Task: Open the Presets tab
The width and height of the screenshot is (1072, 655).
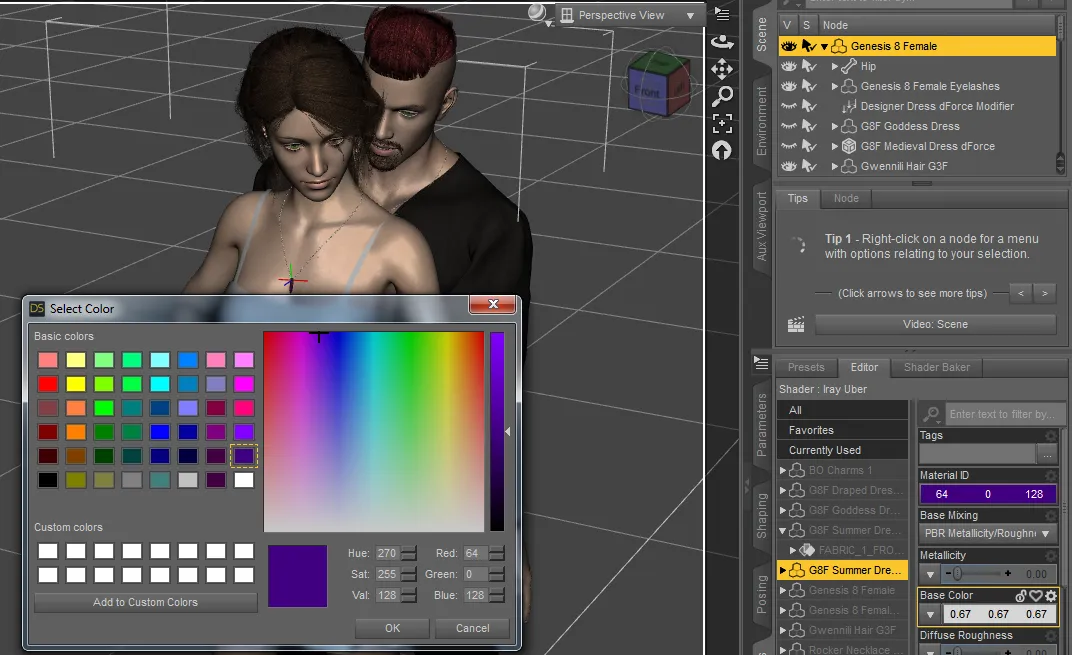Action: (805, 367)
